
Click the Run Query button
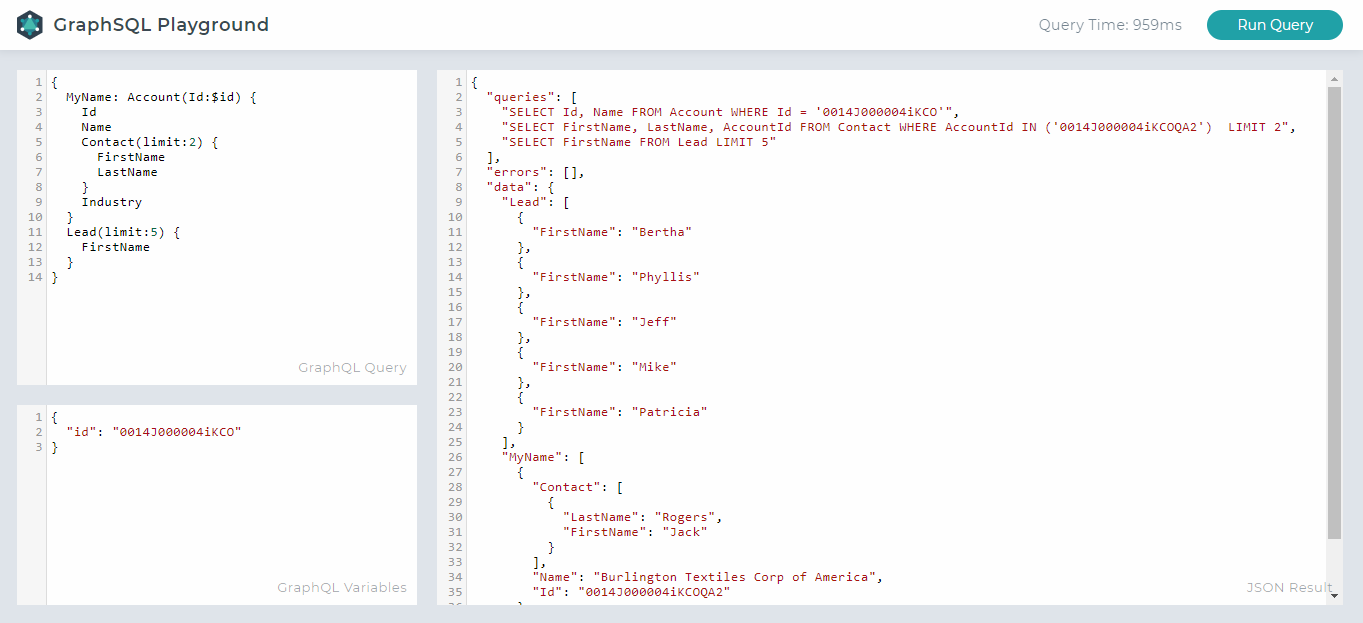point(1274,24)
